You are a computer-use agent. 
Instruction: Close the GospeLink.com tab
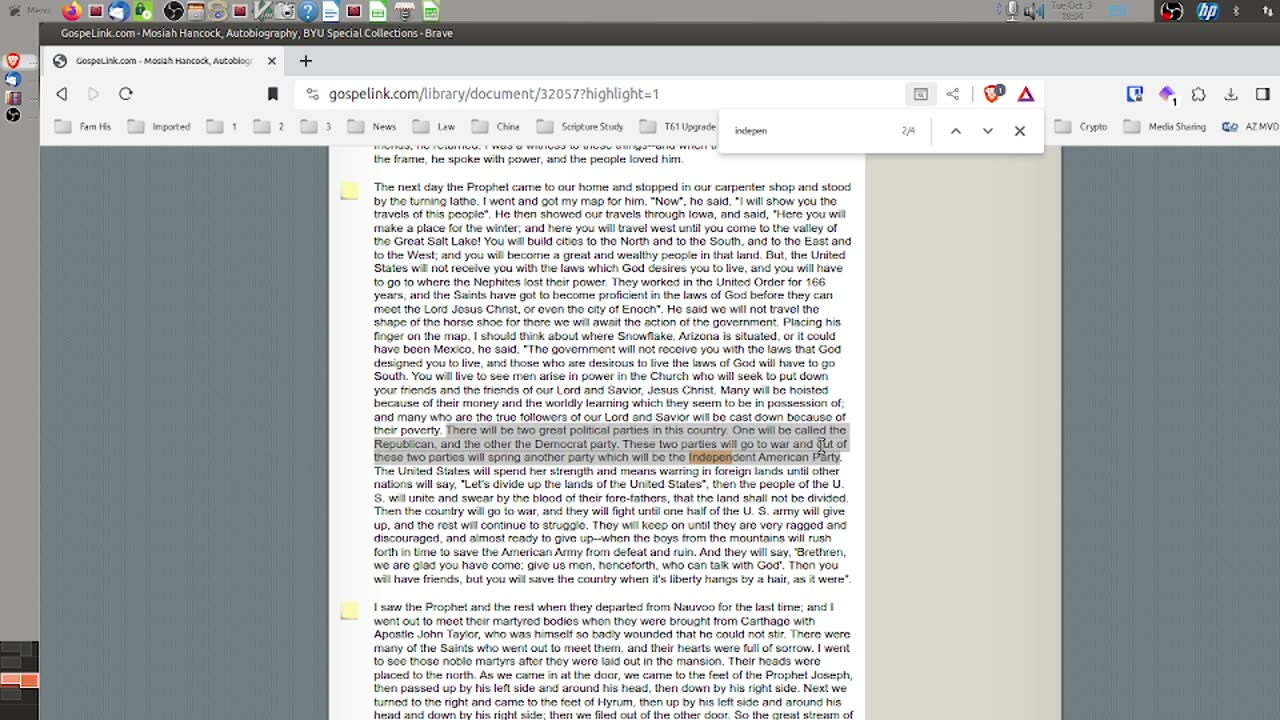click(271, 61)
